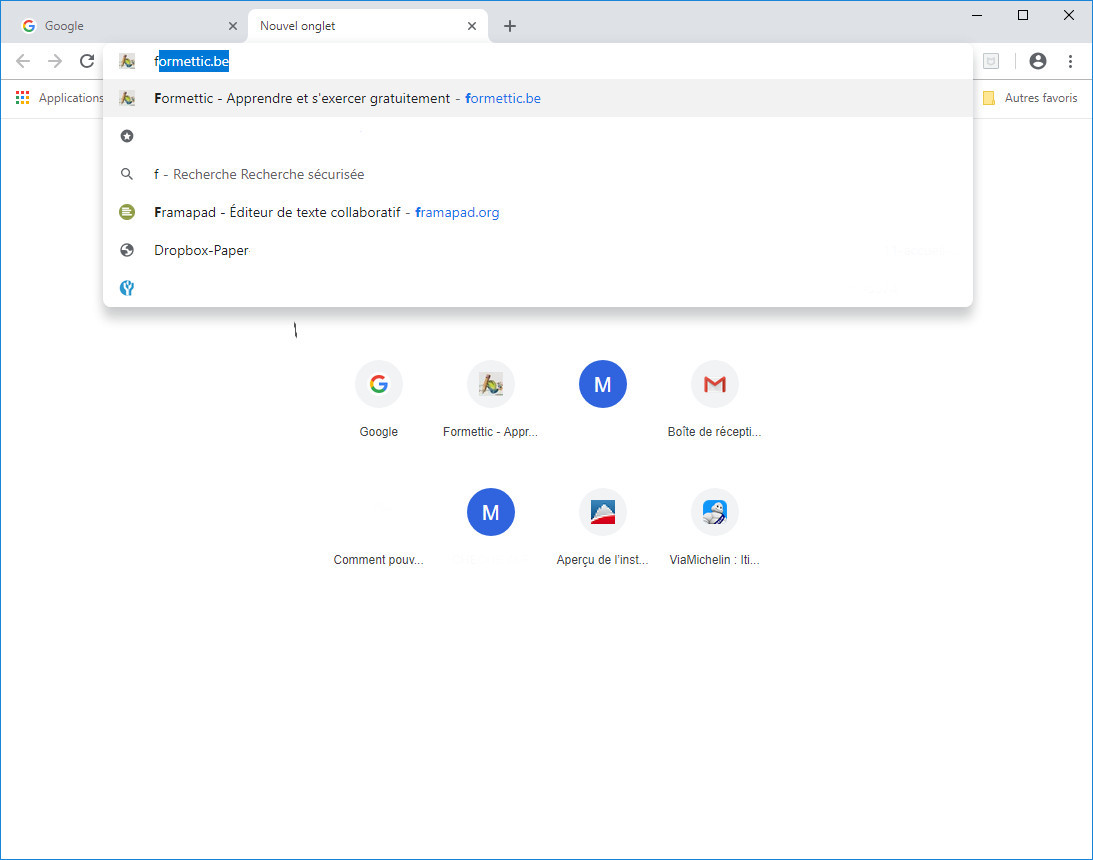The width and height of the screenshot is (1093, 860).
Task: Go back to the previous page
Action: 23,61
